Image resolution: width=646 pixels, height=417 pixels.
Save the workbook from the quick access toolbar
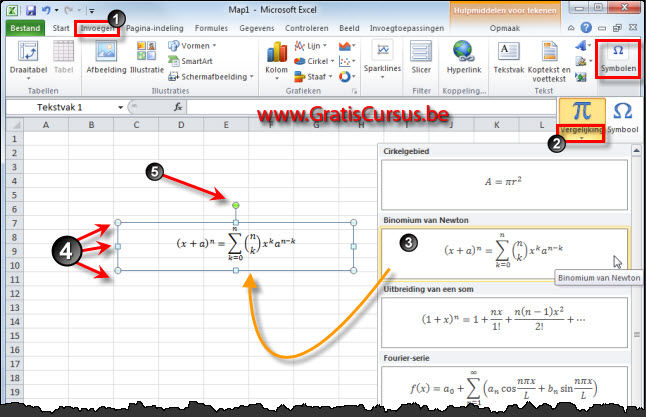[x=31, y=10]
